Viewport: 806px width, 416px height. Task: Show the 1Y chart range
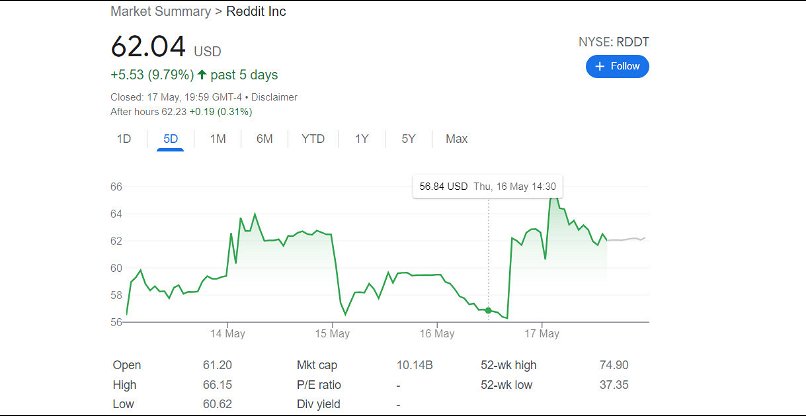click(361, 139)
